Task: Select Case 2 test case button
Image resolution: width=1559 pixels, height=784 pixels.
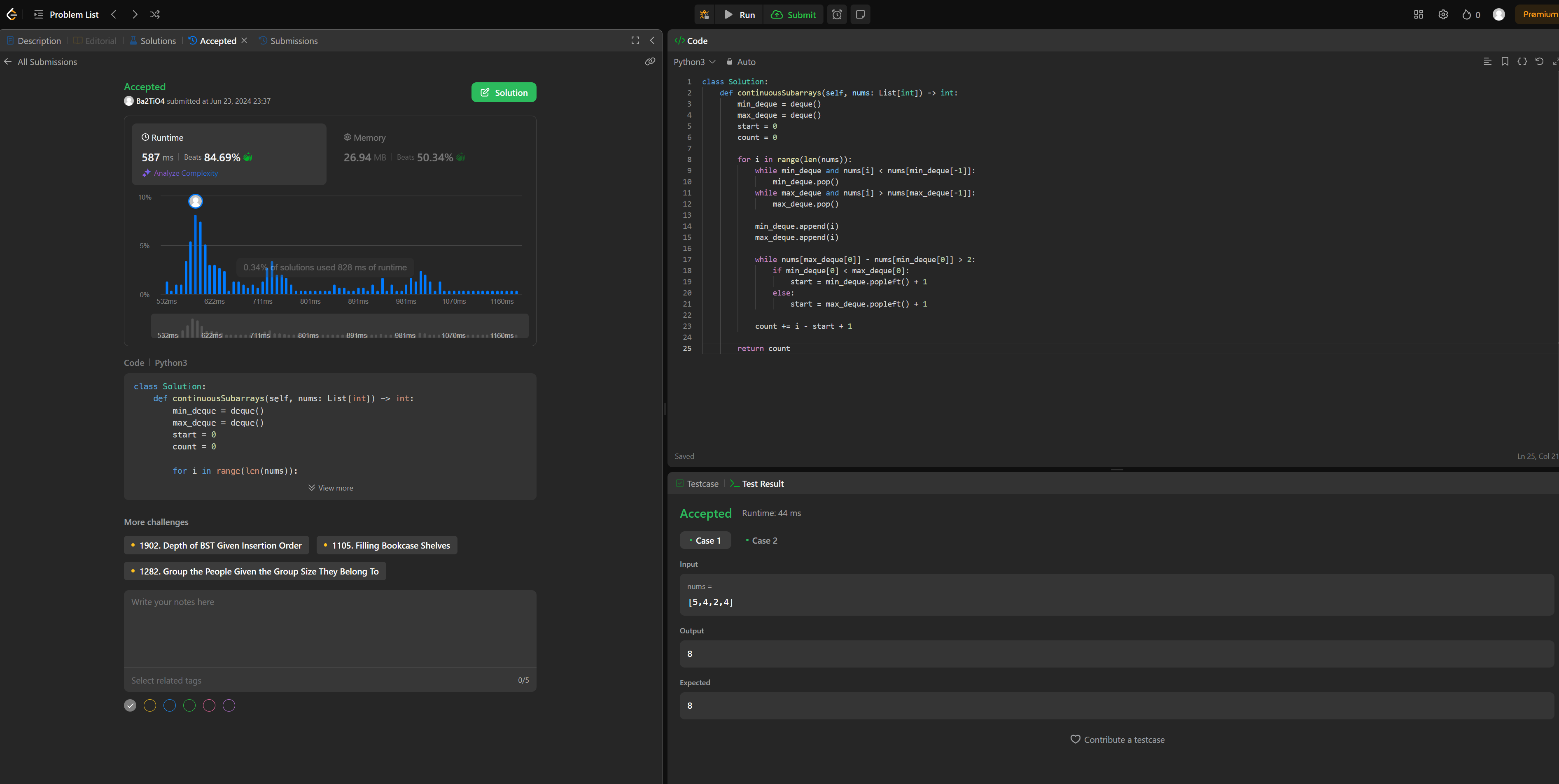Action: [762, 540]
